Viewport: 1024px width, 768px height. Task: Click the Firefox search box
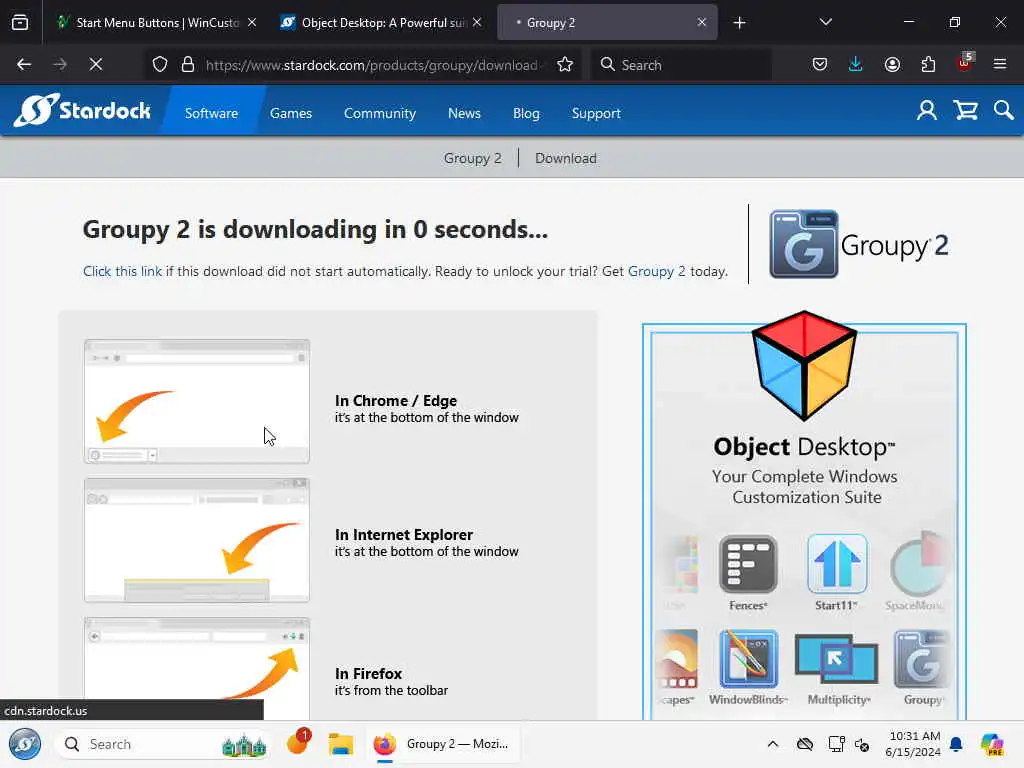click(x=681, y=65)
